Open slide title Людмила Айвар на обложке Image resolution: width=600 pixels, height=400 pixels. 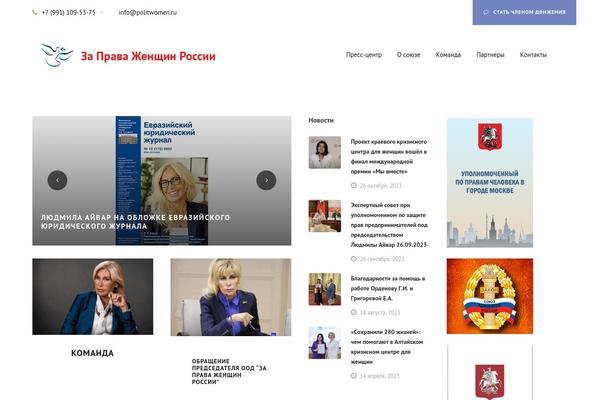point(135,222)
